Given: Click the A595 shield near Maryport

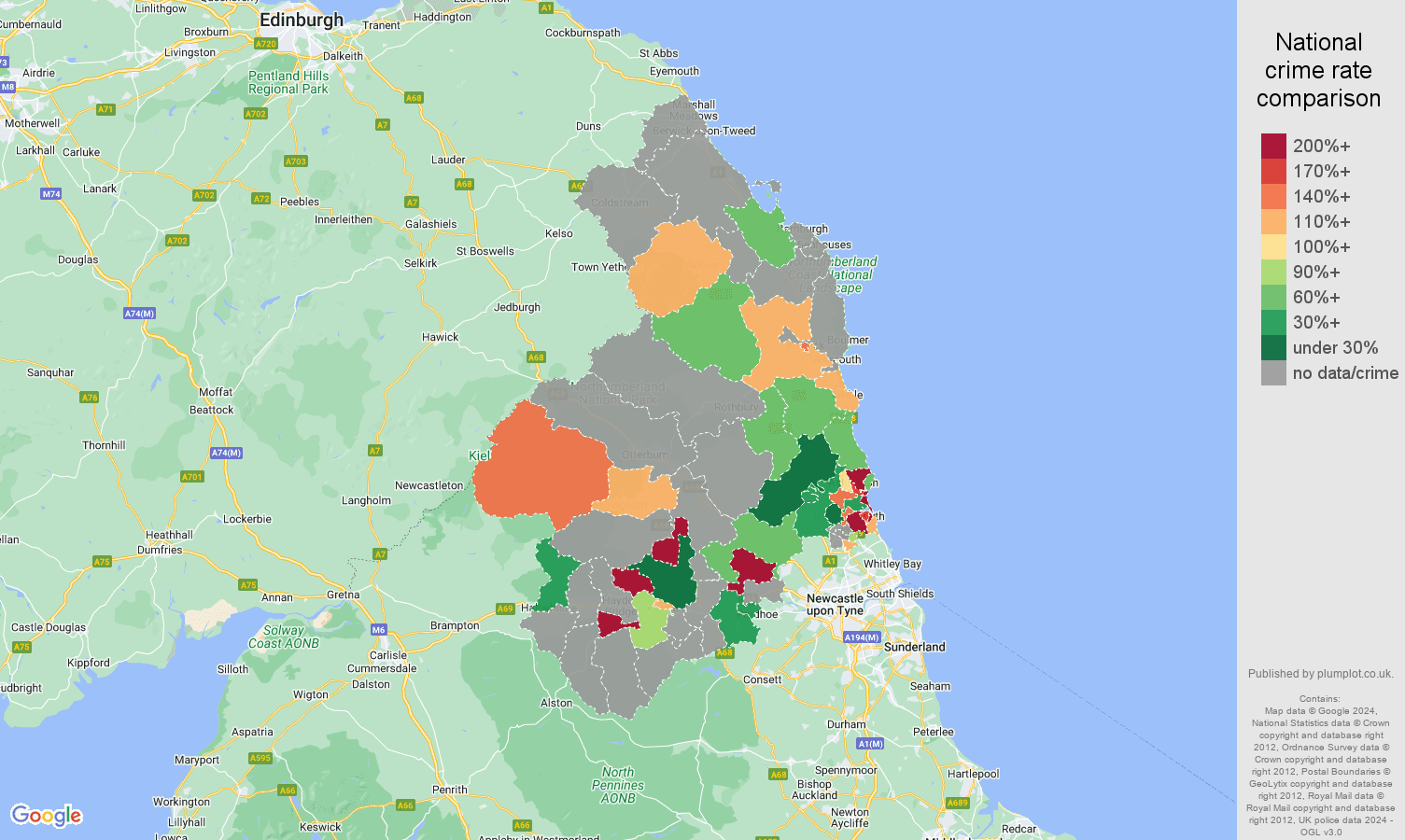Looking at the screenshot, I should click(260, 758).
